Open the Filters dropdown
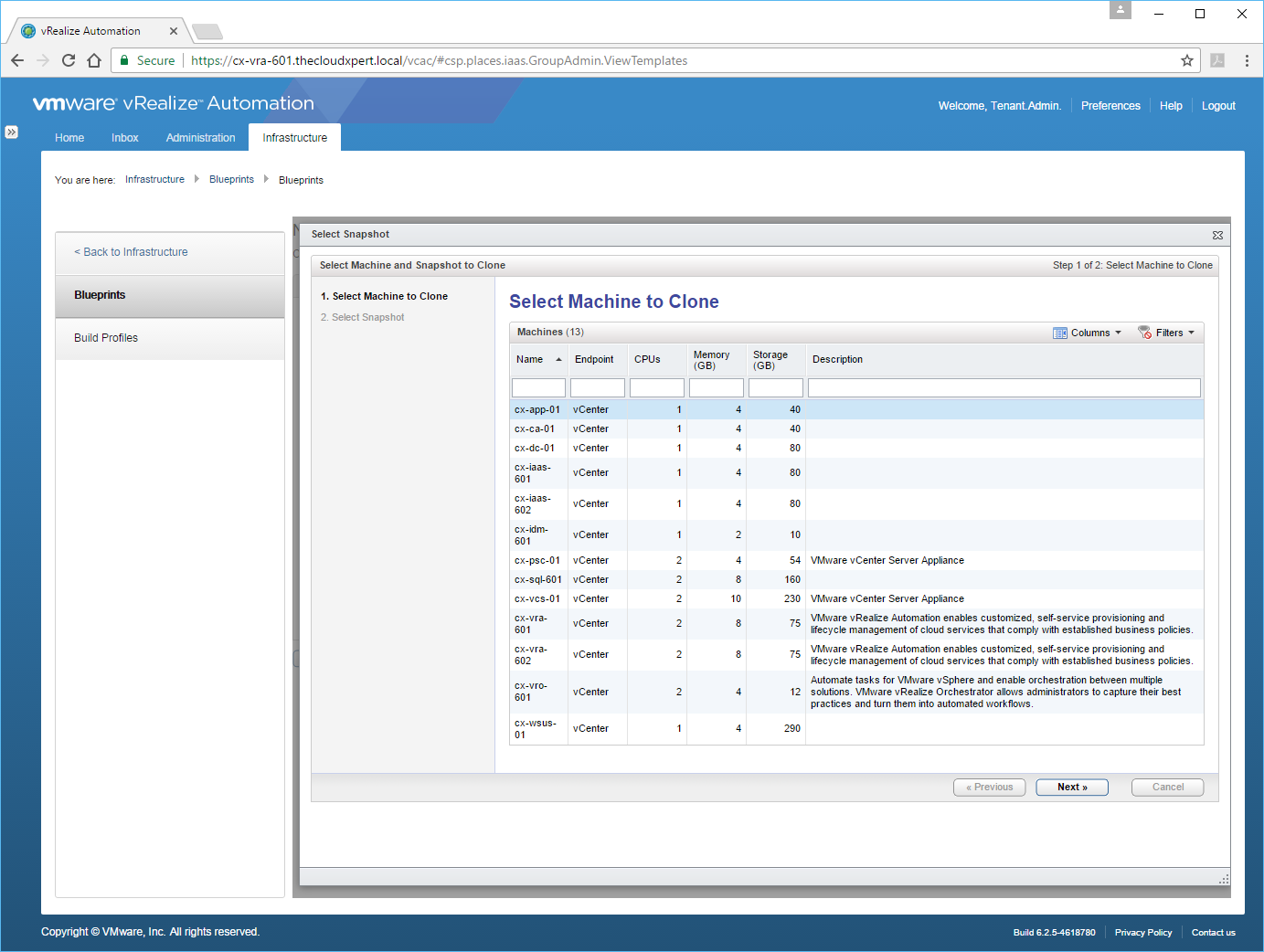 coord(1167,333)
